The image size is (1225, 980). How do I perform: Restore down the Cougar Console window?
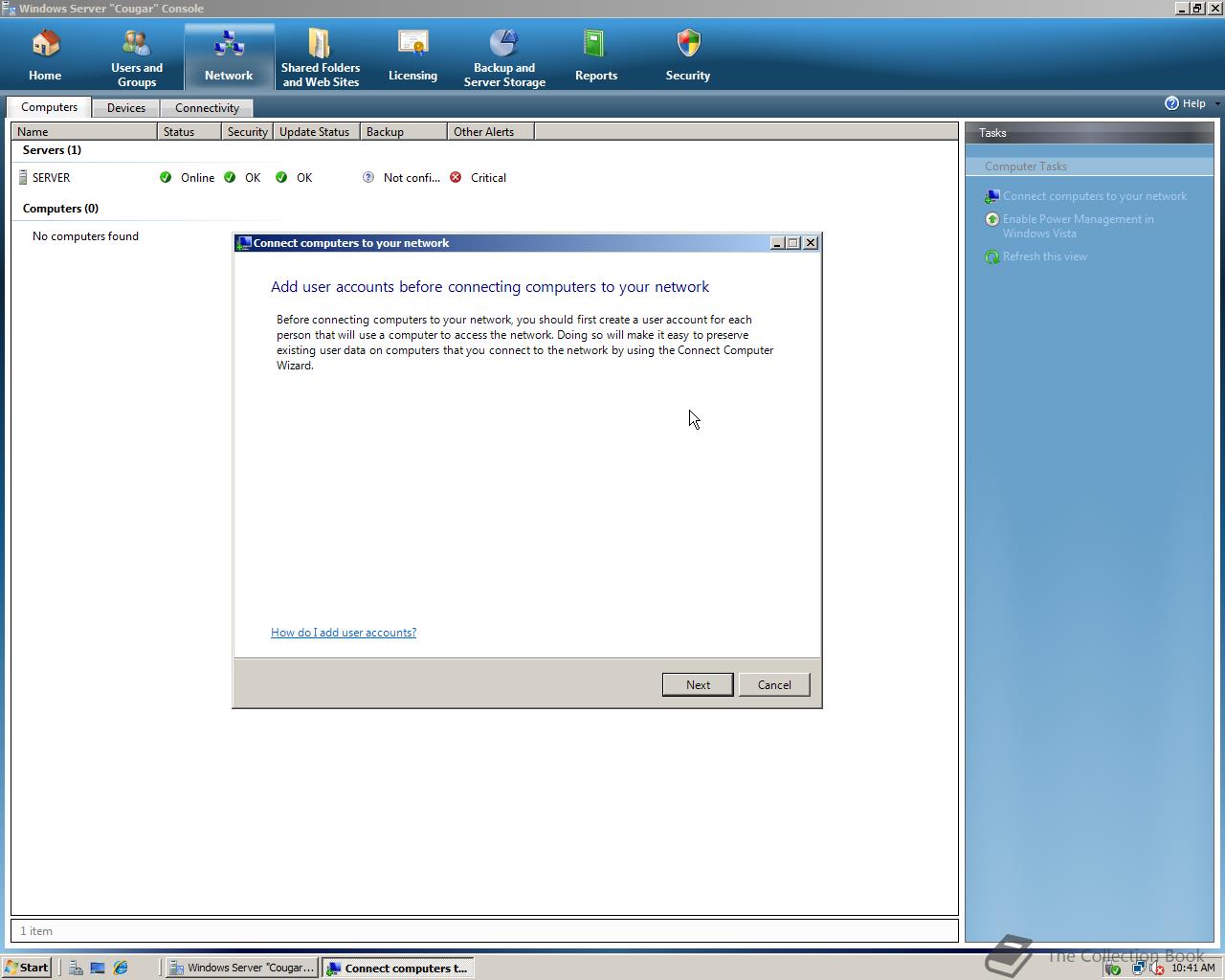[x=1197, y=9]
